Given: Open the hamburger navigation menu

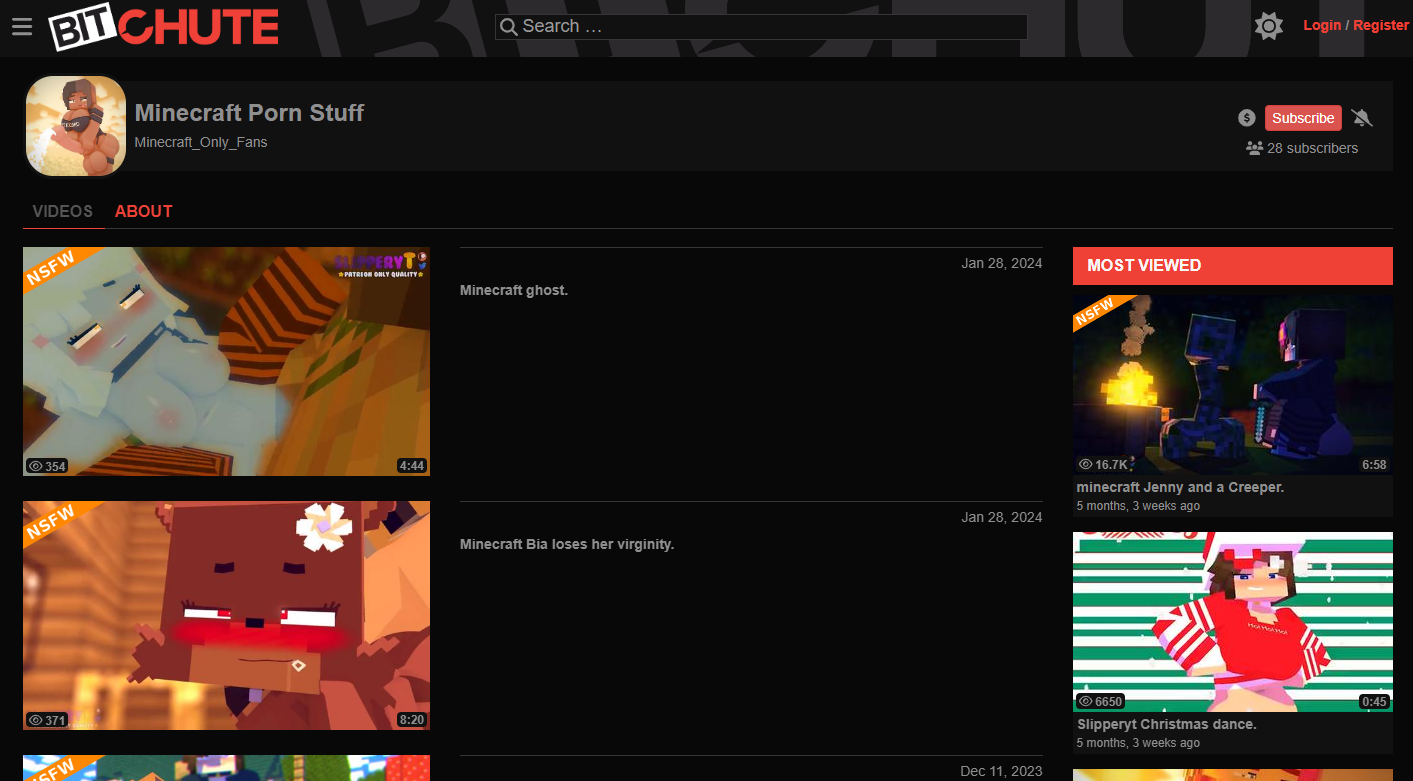Looking at the screenshot, I should tap(22, 27).
